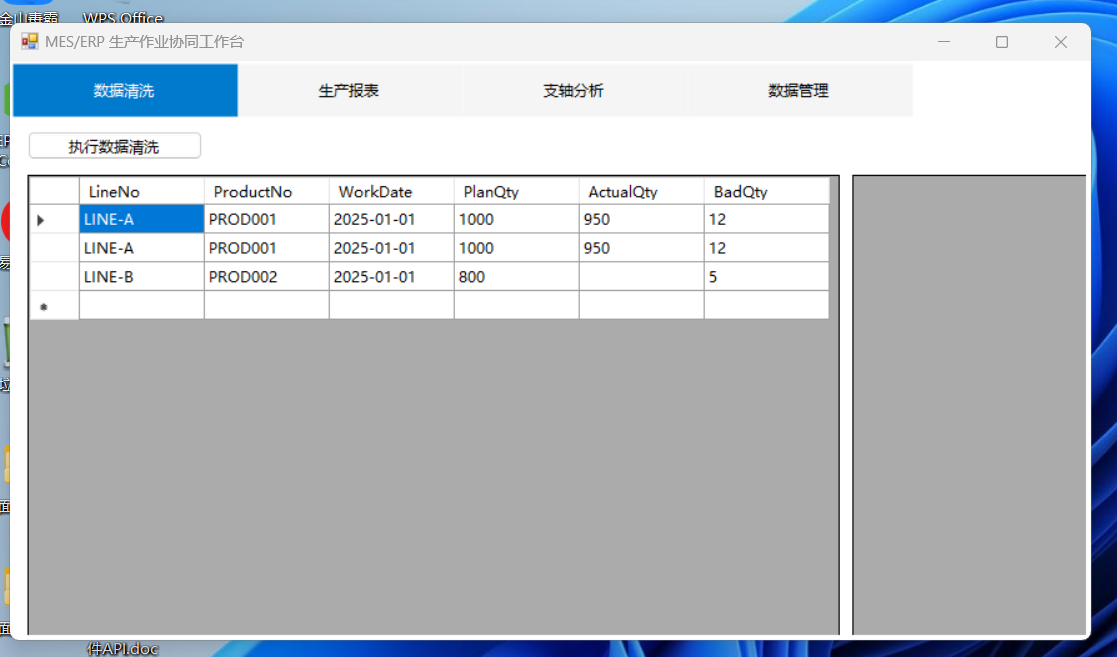Select the BadQty 5 cell
Image resolution: width=1117 pixels, height=657 pixels.
tap(767, 276)
